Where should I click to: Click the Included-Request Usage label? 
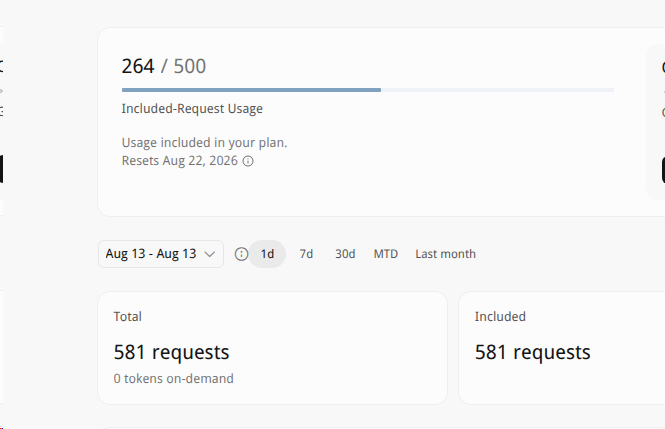click(x=192, y=109)
